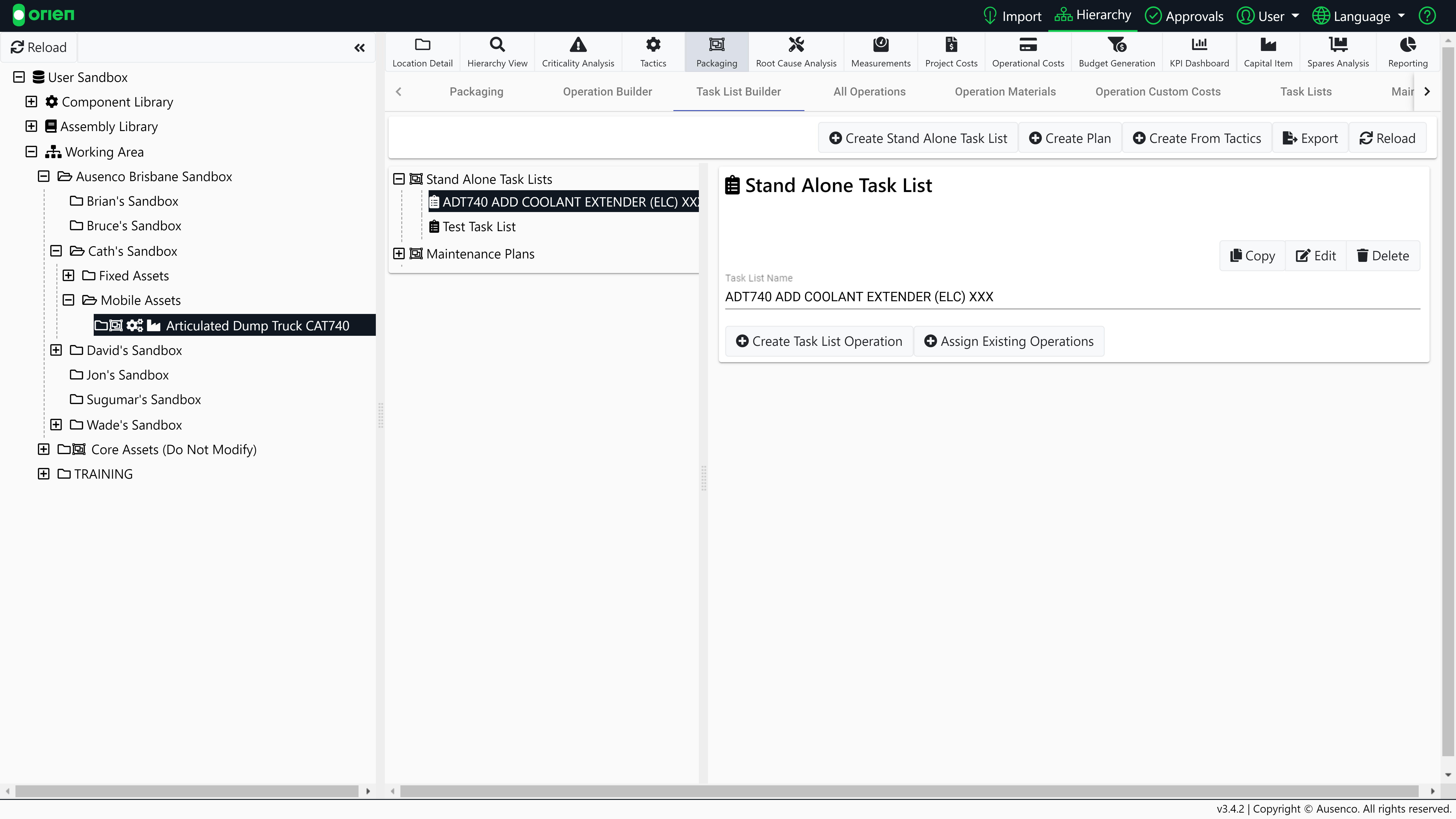This screenshot has height=819, width=1456.
Task: Switch to the Packaging sub-tab
Action: (x=476, y=91)
